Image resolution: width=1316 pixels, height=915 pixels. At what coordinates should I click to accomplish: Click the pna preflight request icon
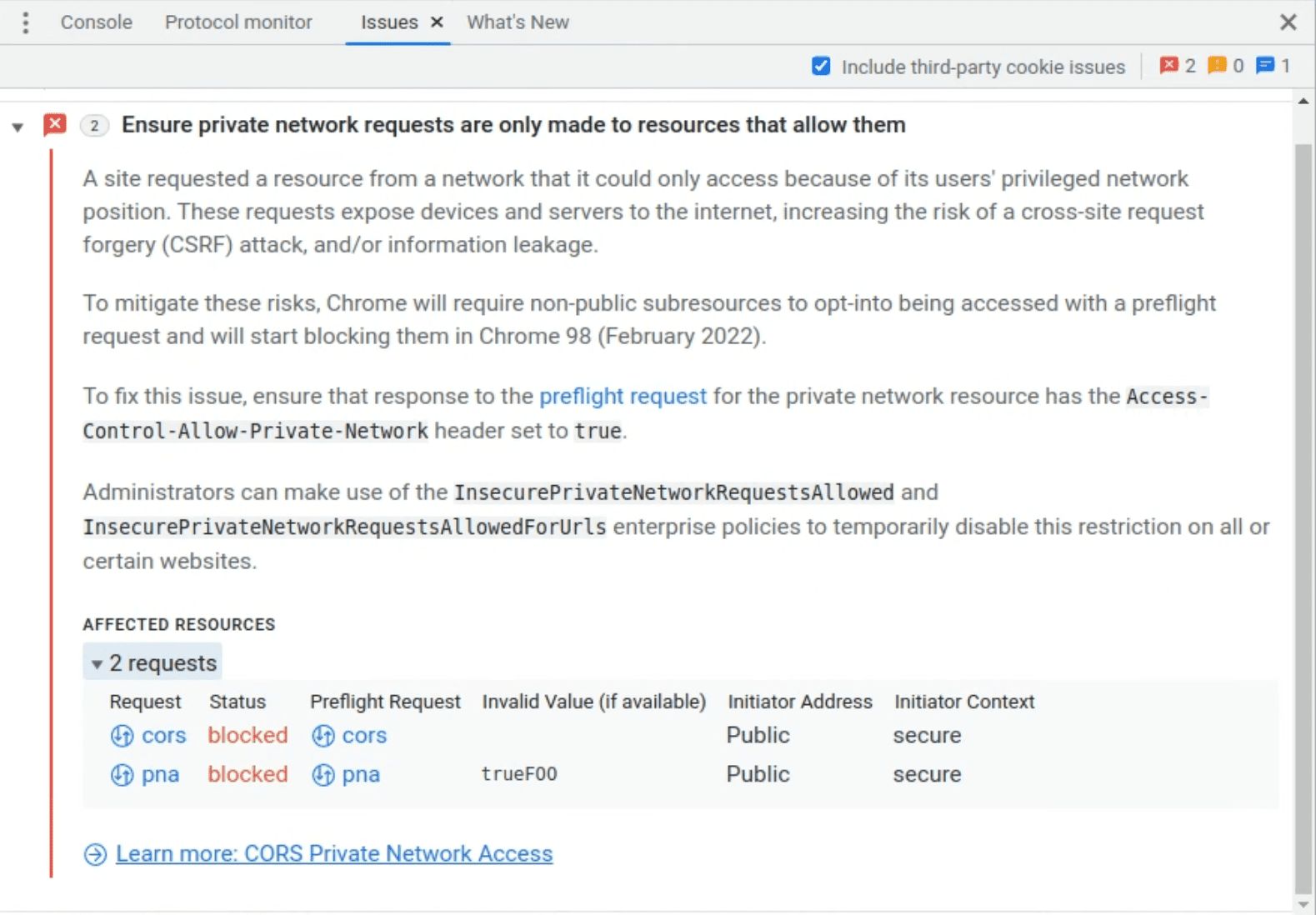tap(323, 775)
